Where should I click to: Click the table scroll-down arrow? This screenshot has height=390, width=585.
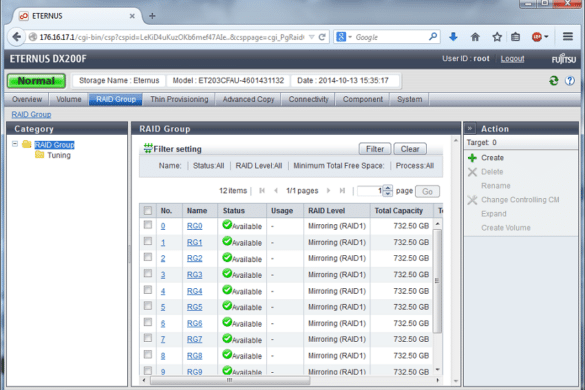click(x=437, y=370)
